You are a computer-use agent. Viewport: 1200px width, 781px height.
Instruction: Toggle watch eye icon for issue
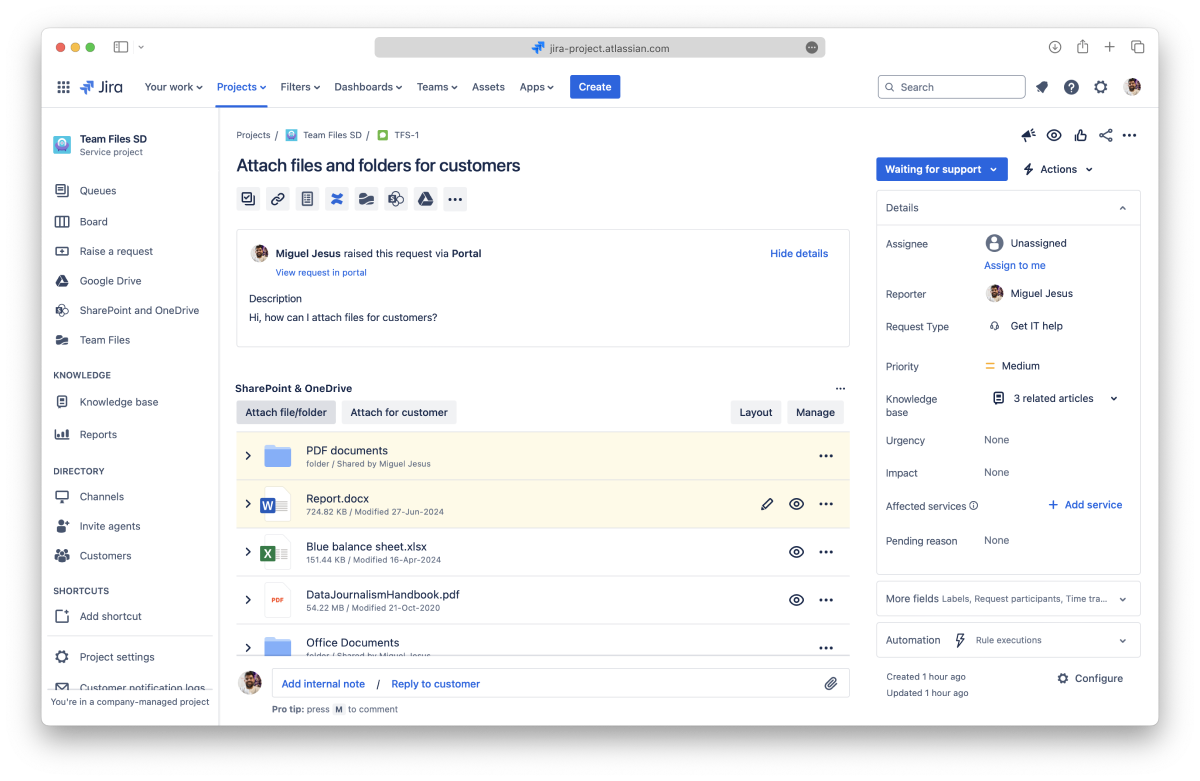click(x=1054, y=136)
